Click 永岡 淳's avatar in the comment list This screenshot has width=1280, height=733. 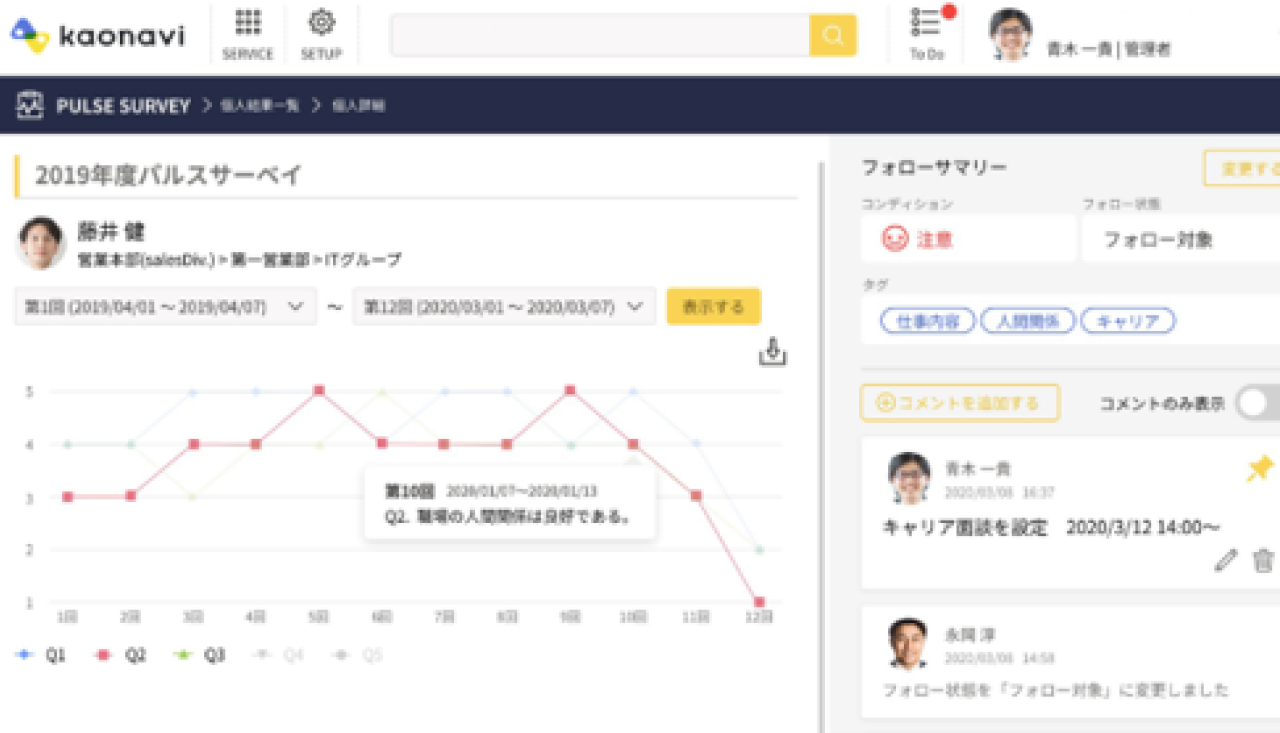(908, 643)
